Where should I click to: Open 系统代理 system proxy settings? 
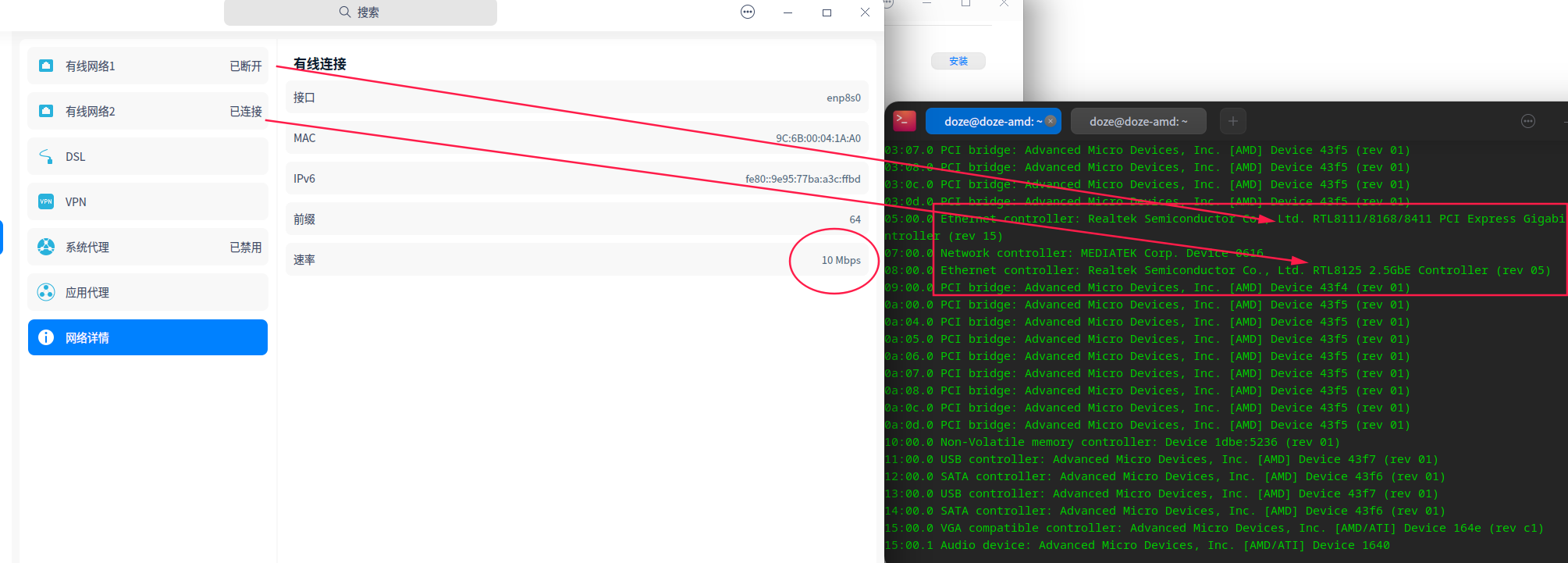pos(148,248)
